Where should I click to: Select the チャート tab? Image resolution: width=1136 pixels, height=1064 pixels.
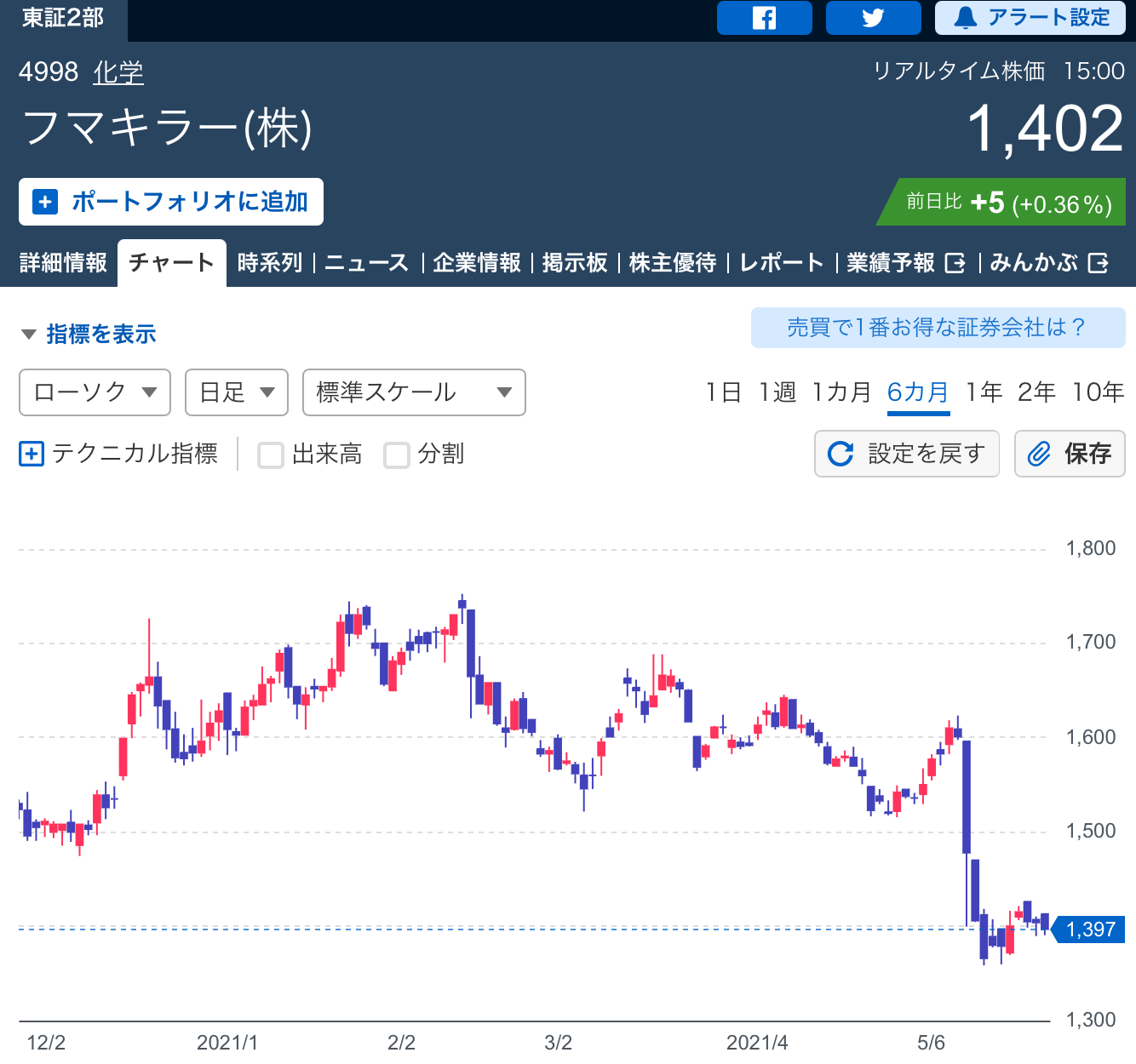coord(171,262)
